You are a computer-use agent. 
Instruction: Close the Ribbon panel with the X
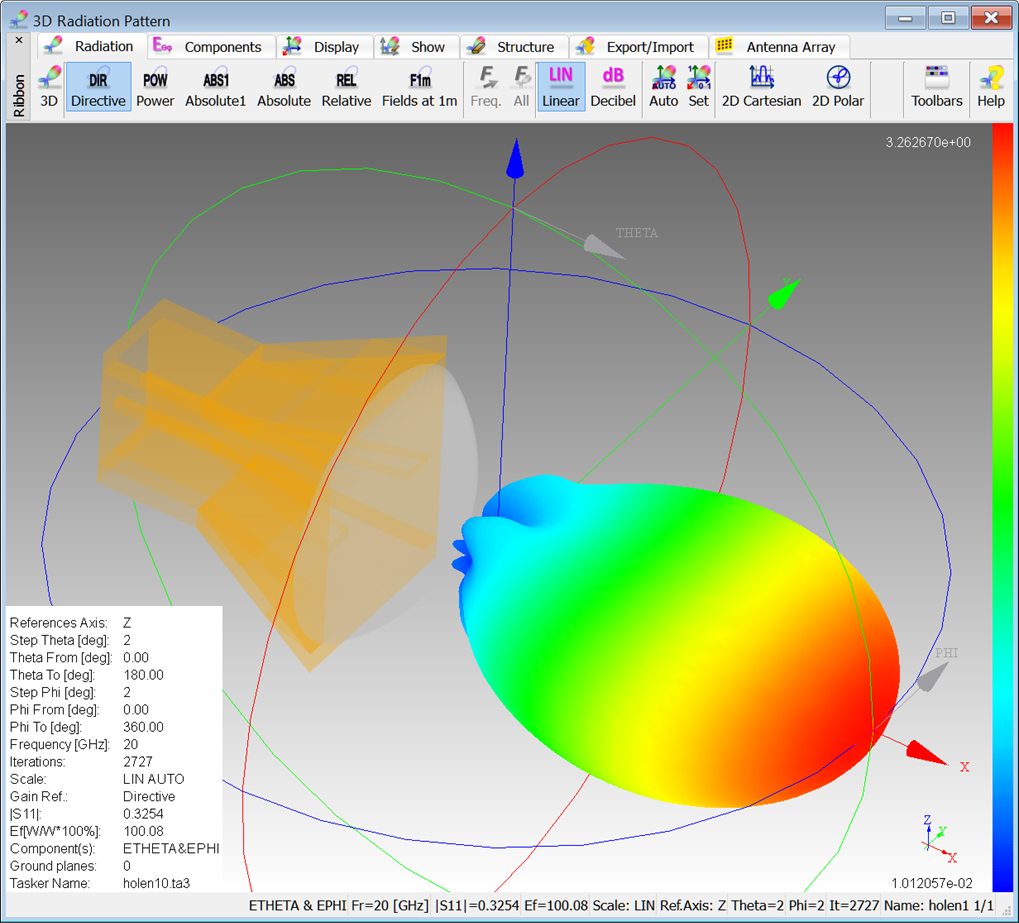pyautogui.click(x=19, y=40)
